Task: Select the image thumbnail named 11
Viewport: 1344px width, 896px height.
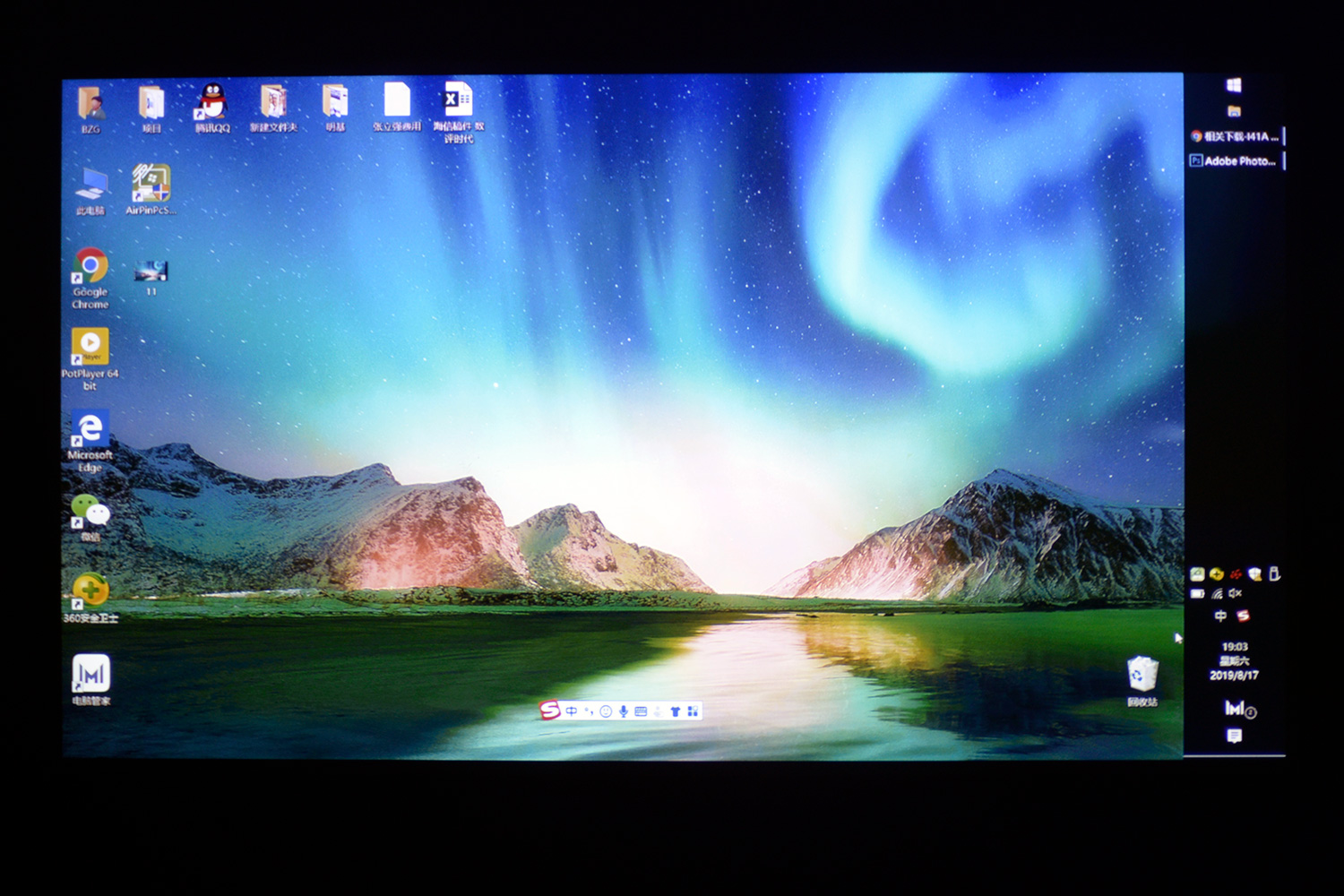Action: 151,270
